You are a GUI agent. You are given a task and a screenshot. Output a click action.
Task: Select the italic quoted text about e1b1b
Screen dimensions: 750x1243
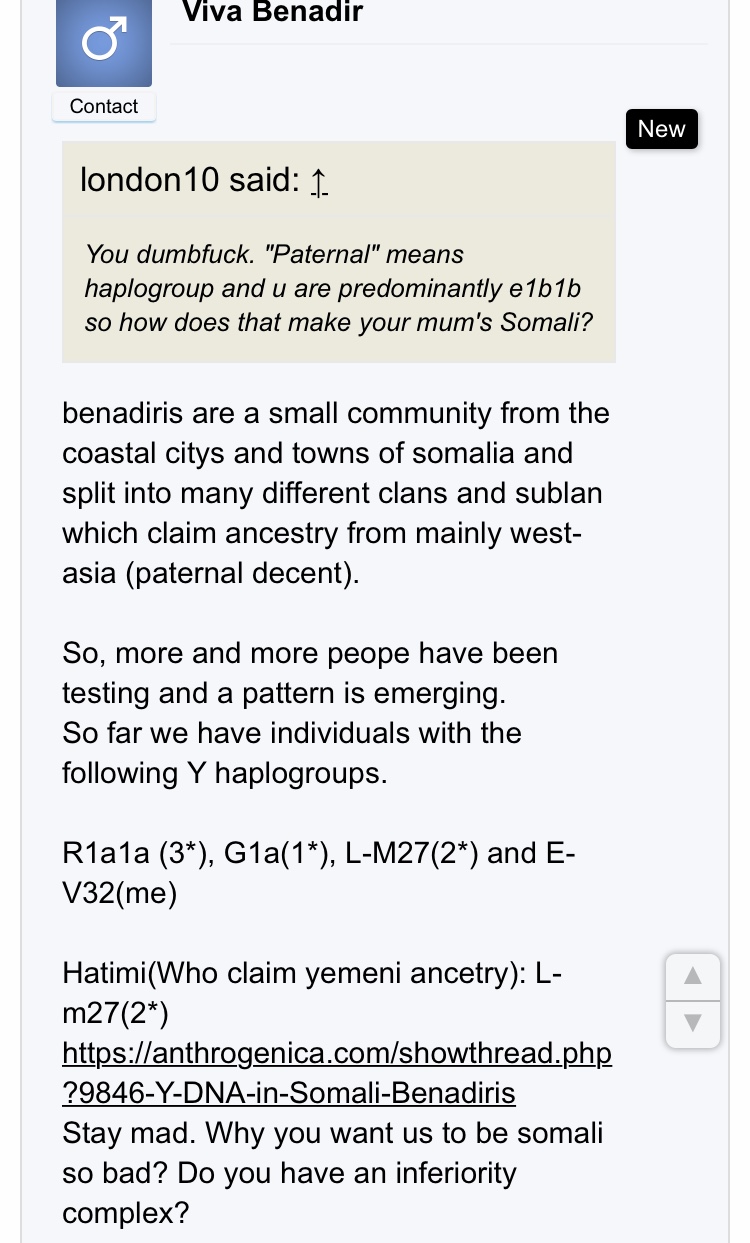click(x=334, y=288)
